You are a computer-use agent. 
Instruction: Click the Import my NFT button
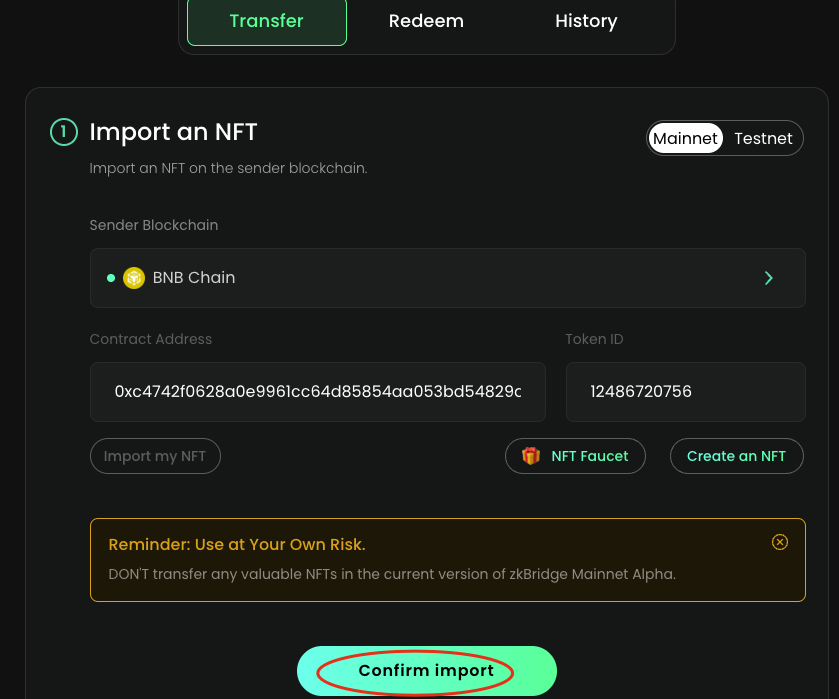tap(155, 456)
